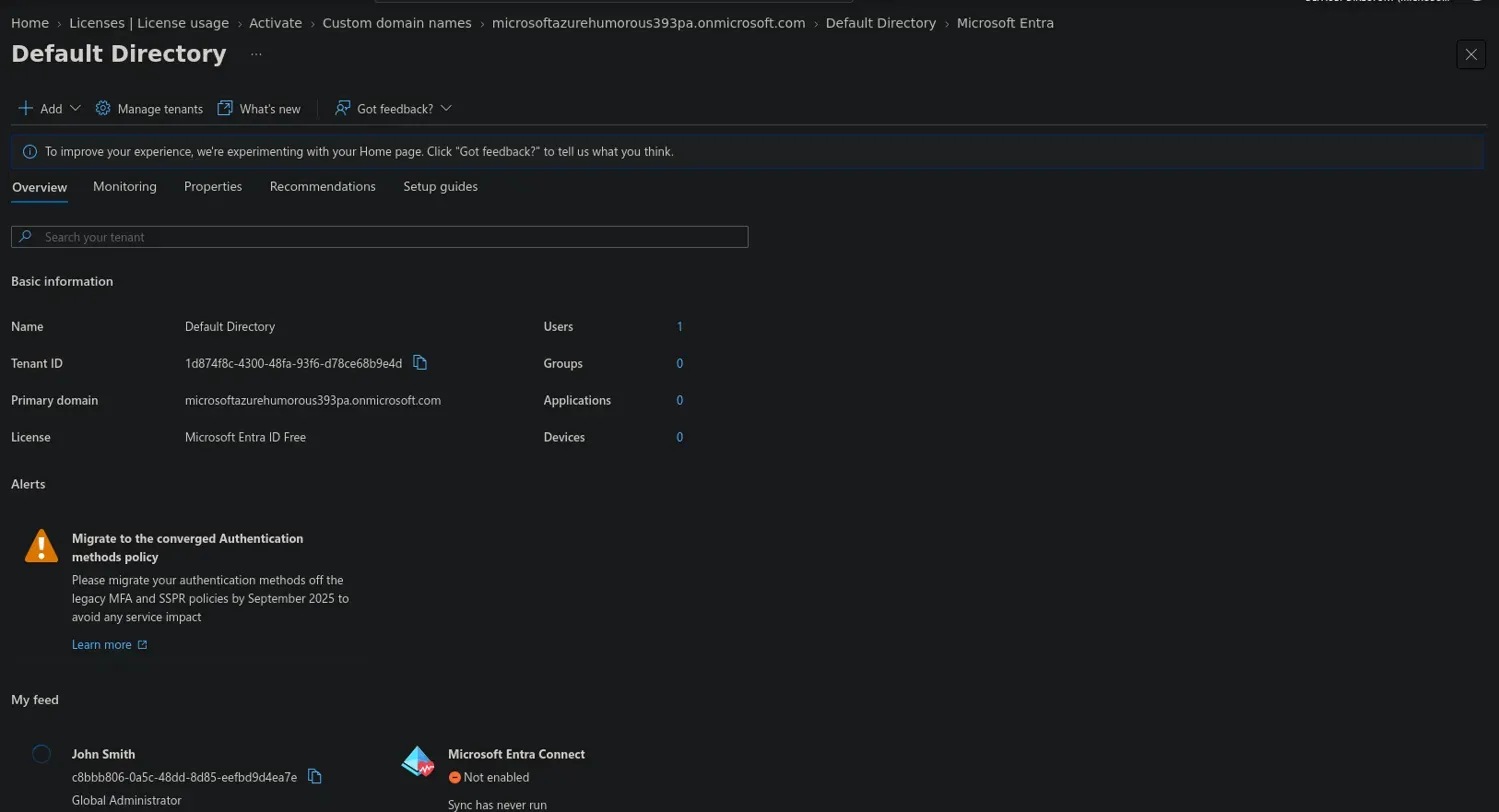This screenshot has width=1499, height=812.
Task: Open the Properties tab
Action: (x=213, y=187)
